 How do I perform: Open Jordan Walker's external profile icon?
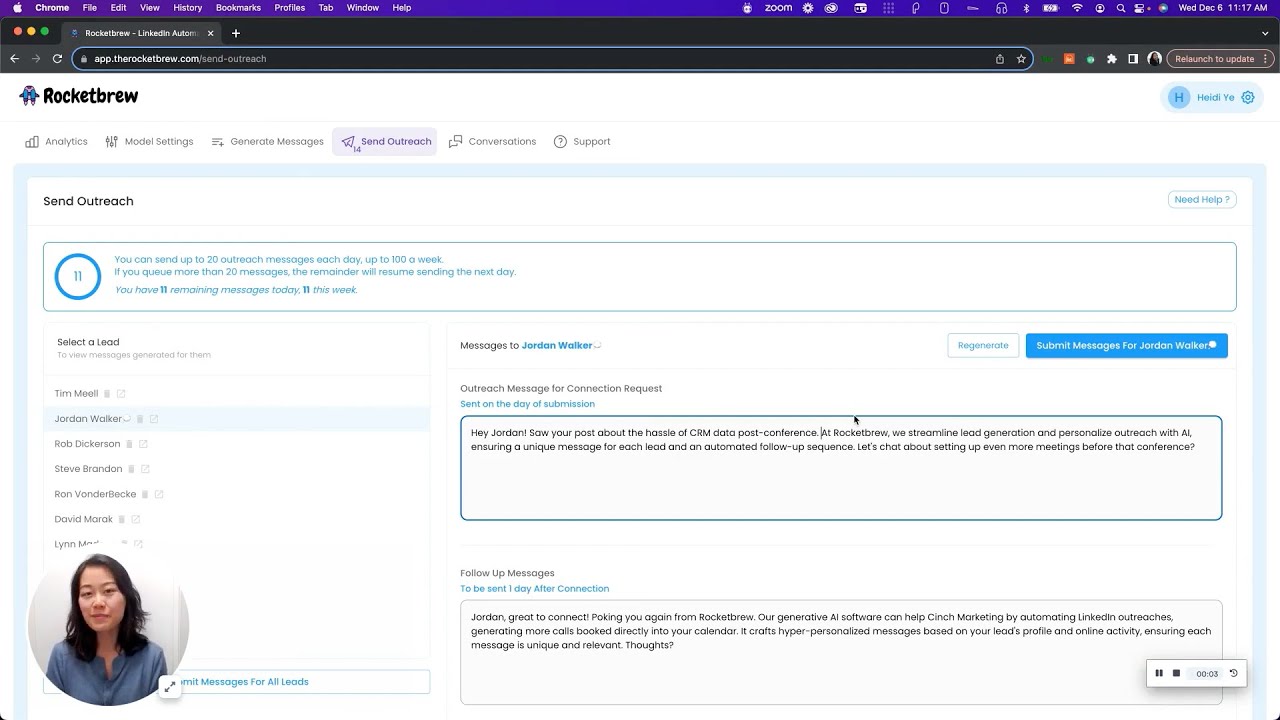pyautogui.click(x=154, y=419)
